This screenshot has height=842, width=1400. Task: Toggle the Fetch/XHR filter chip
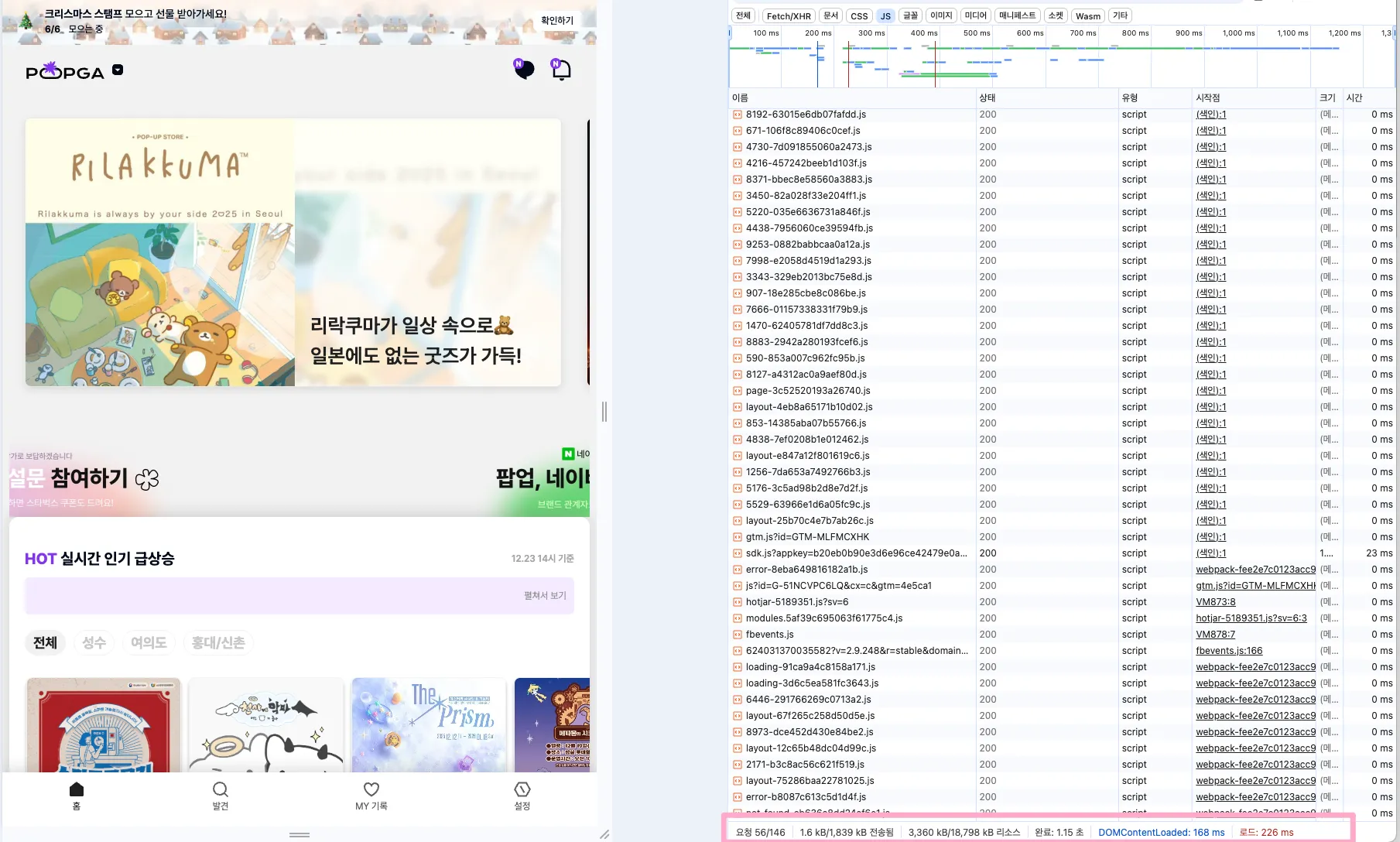pyautogui.click(x=788, y=15)
